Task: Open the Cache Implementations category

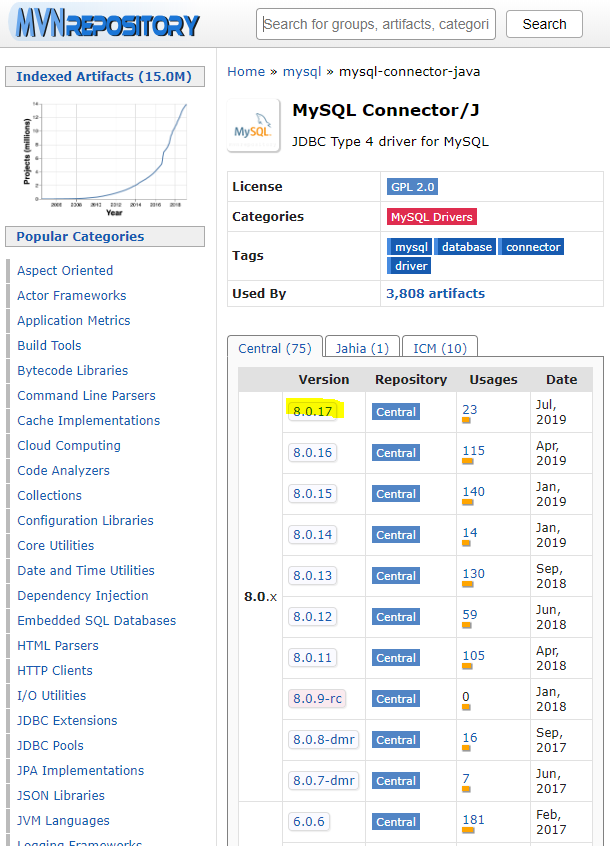Action: (88, 420)
